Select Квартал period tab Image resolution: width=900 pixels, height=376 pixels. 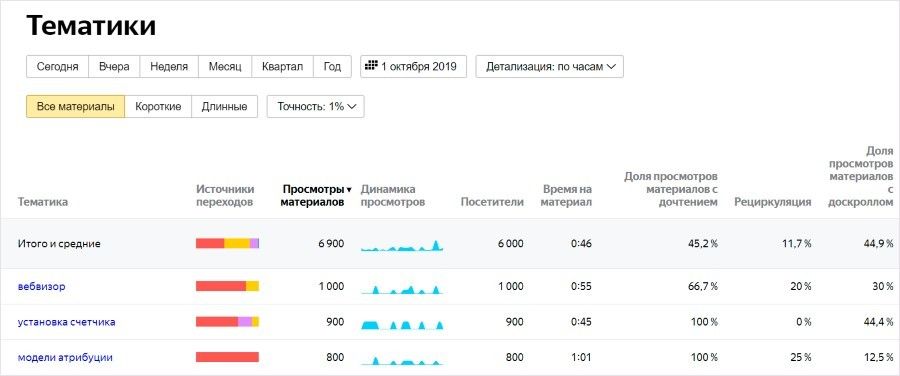point(282,67)
